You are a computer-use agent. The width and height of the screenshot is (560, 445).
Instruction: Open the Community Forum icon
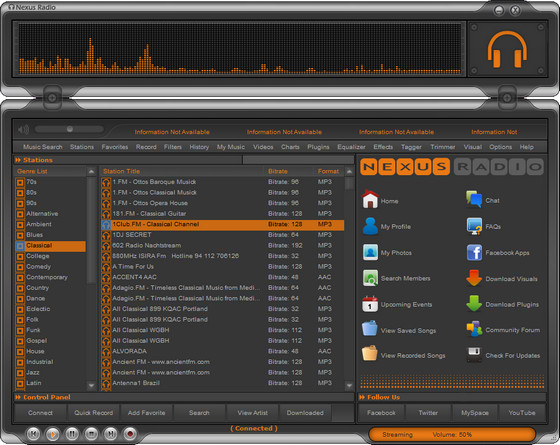(474, 329)
